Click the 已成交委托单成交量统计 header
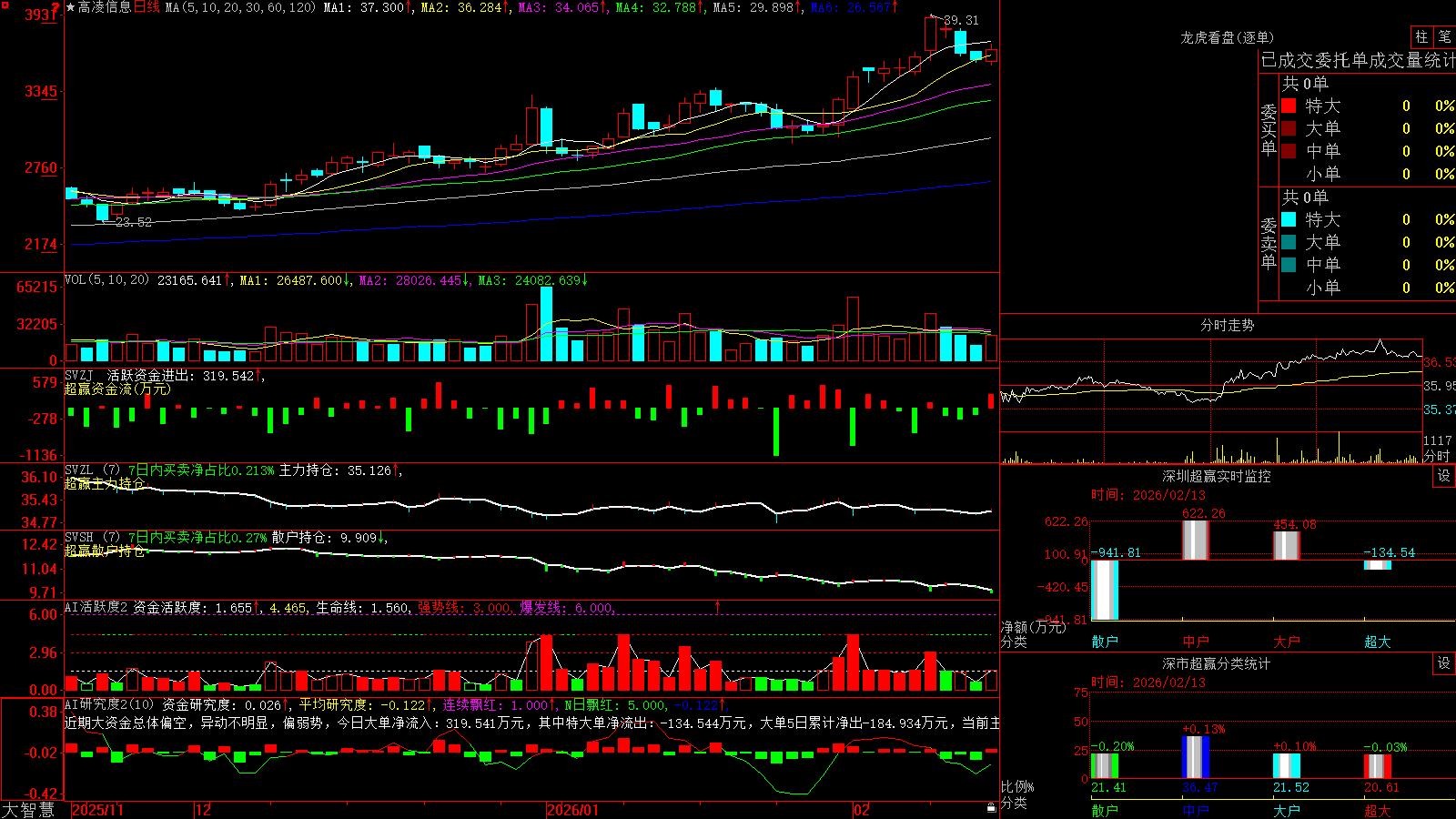The image size is (1456, 819). (1358, 60)
